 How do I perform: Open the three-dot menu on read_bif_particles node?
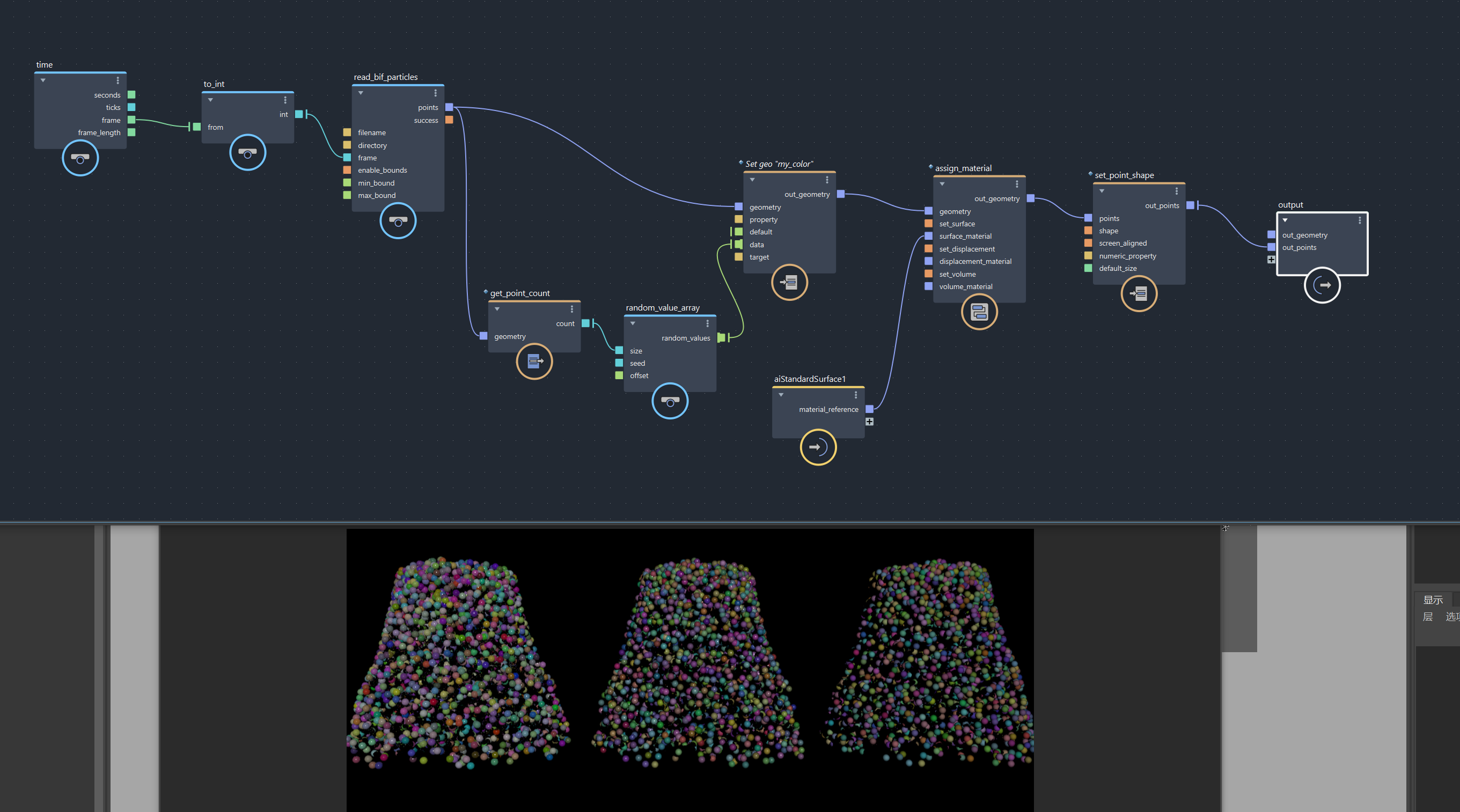(435, 92)
